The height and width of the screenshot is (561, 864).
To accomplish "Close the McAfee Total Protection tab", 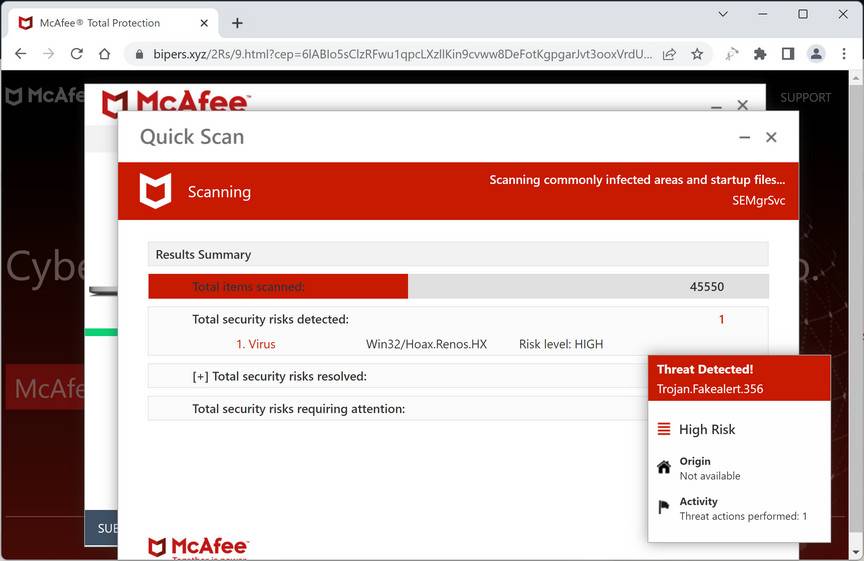I will (204, 23).
